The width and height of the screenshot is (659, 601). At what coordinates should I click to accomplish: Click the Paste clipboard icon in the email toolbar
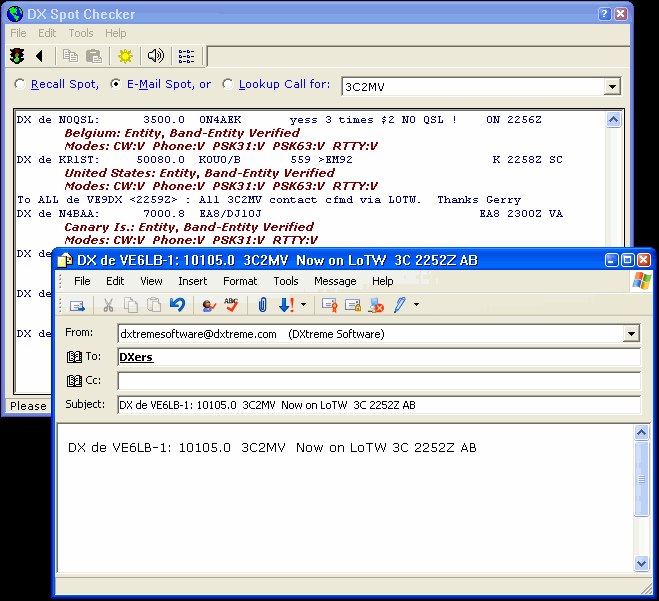154,305
